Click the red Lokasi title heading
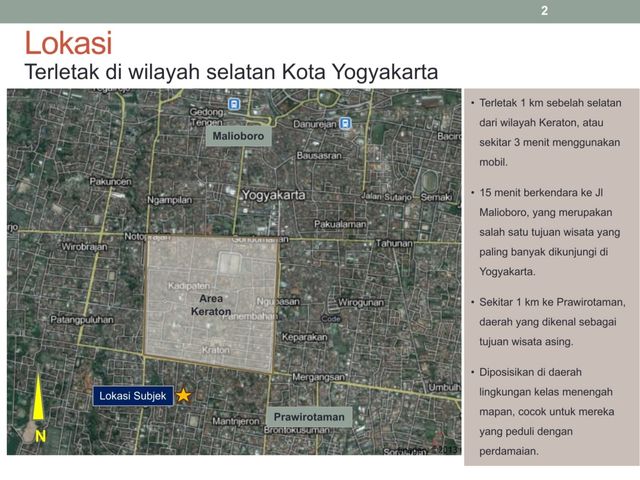The image size is (640, 480). [68, 43]
